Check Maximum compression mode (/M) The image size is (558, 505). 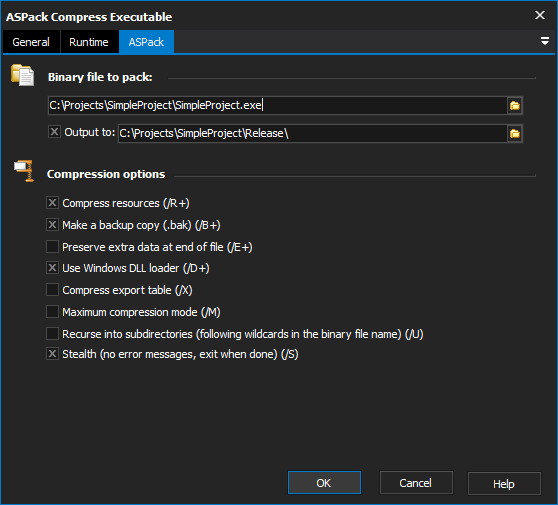coord(52,312)
